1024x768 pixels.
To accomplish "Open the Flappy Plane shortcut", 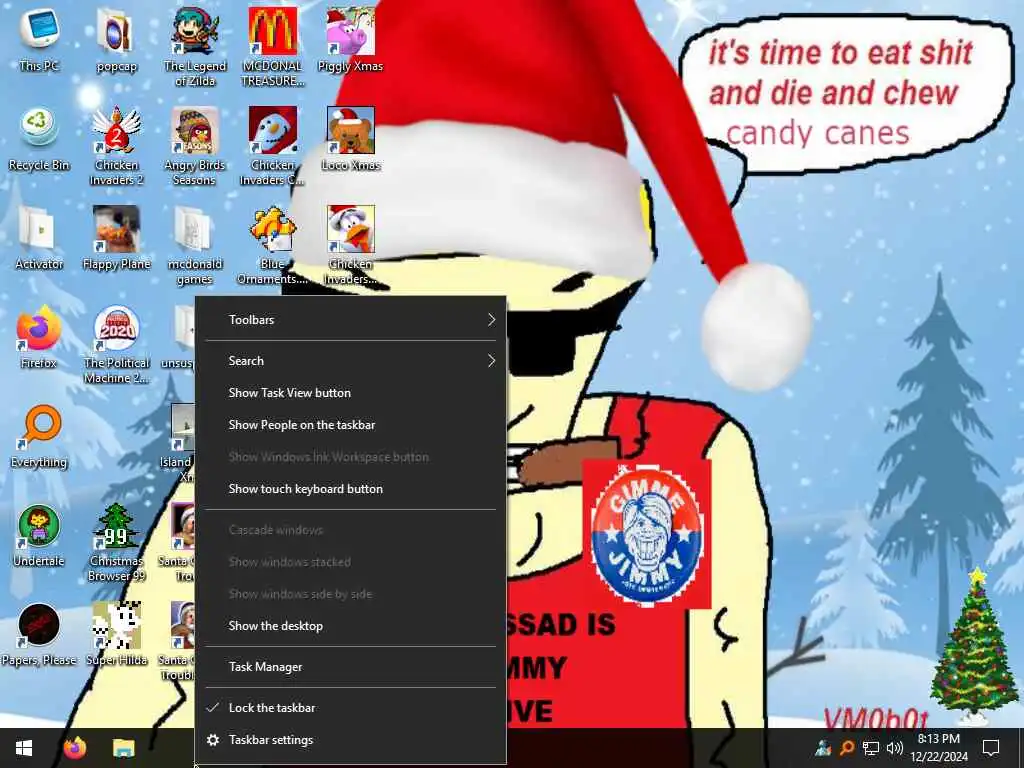I will (x=116, y=238).
